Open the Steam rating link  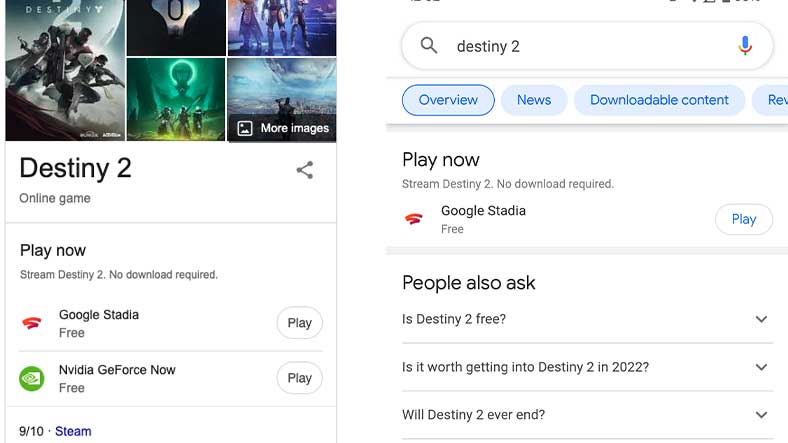(73, 432)
